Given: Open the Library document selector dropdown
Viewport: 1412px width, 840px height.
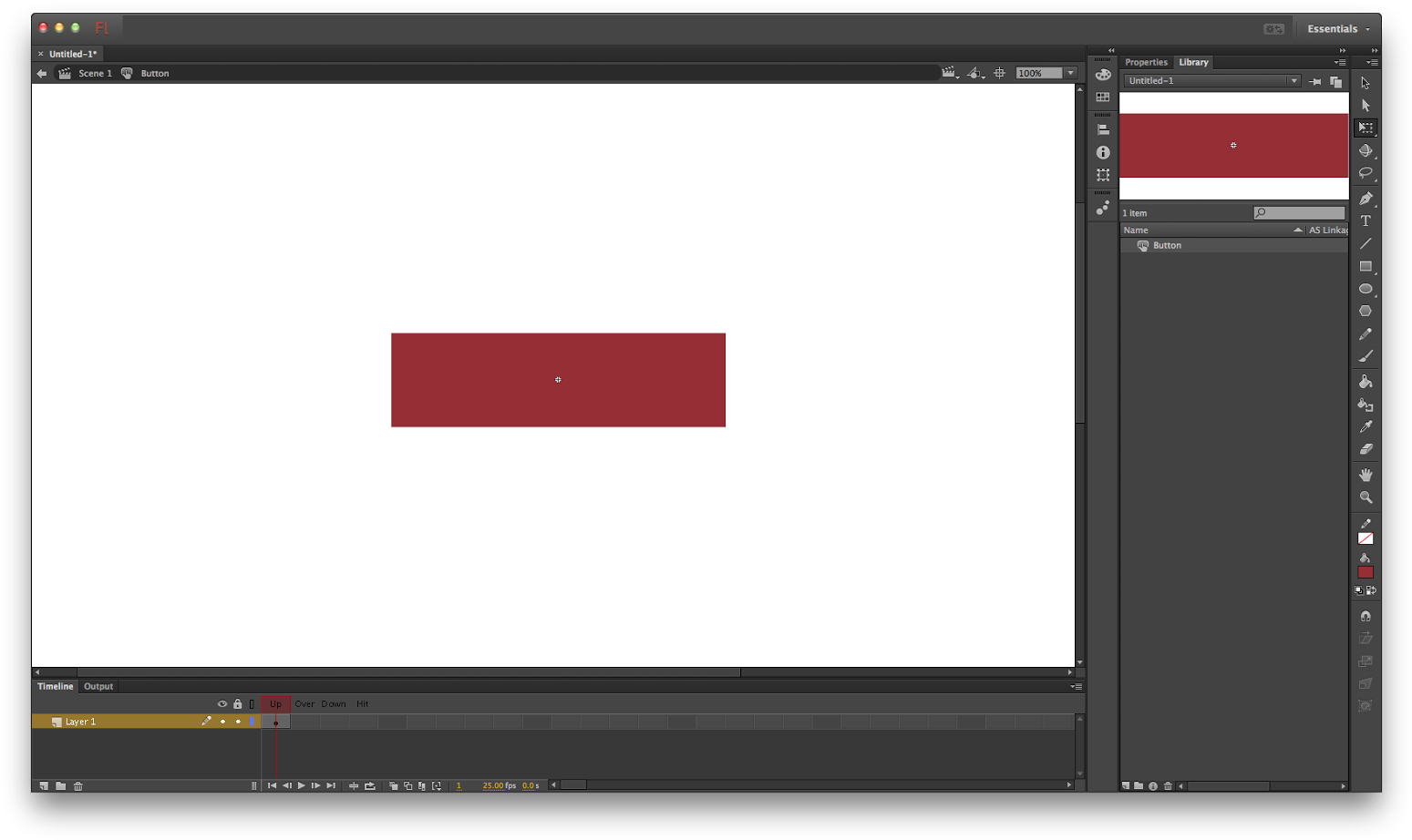Looking at the screenshot, I should coord(1293,80).
